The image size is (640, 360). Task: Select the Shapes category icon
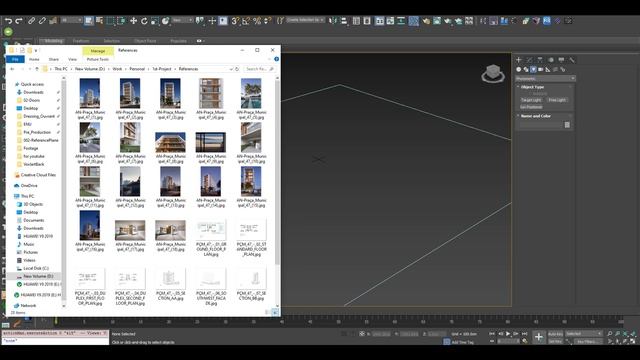[526, 69]
